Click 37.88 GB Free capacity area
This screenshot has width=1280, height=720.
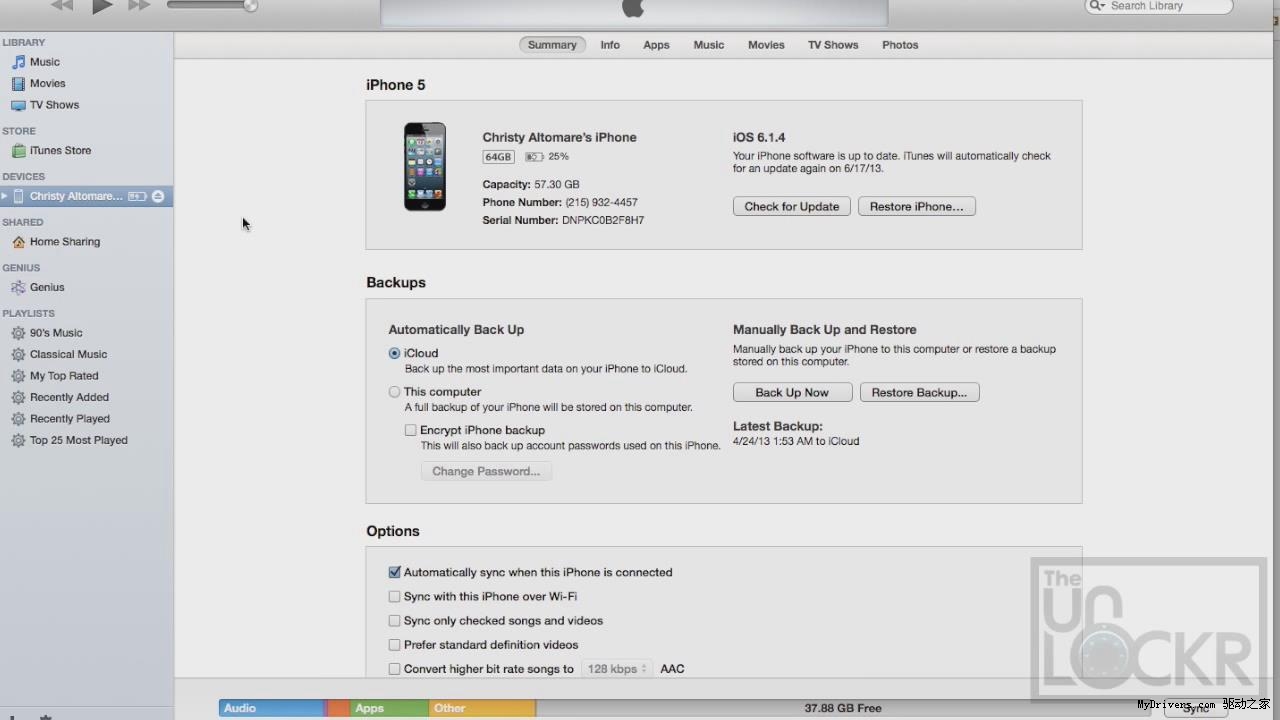843,708
